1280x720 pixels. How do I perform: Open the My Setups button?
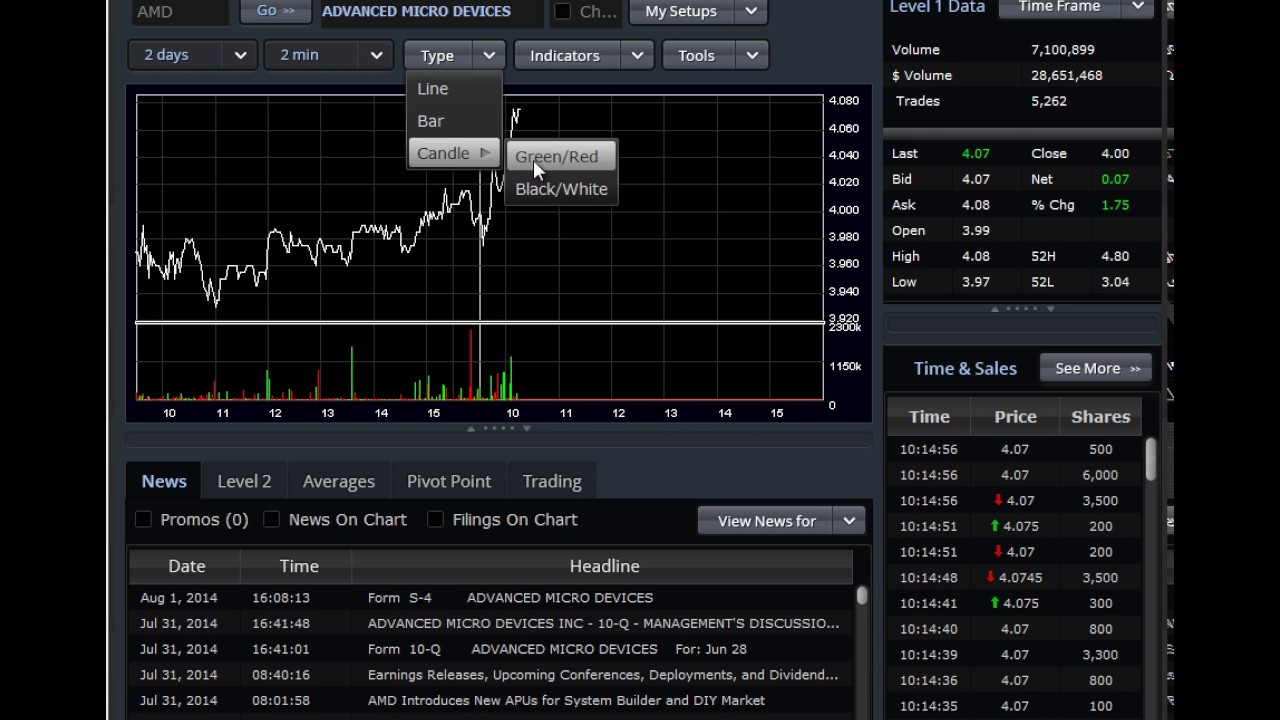[681, 12]
